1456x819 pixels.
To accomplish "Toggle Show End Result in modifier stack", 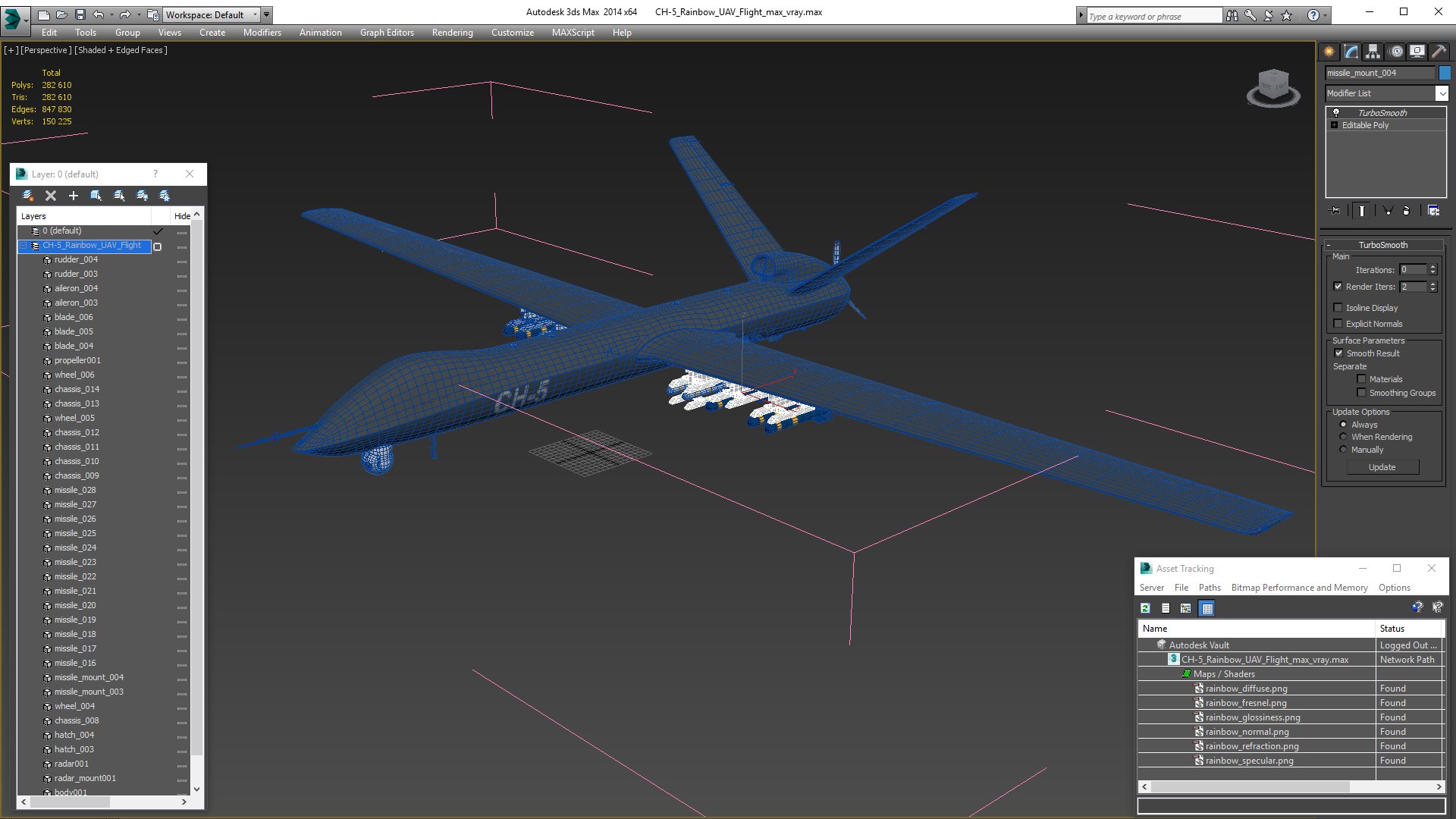I will (x=1361, y=211).
